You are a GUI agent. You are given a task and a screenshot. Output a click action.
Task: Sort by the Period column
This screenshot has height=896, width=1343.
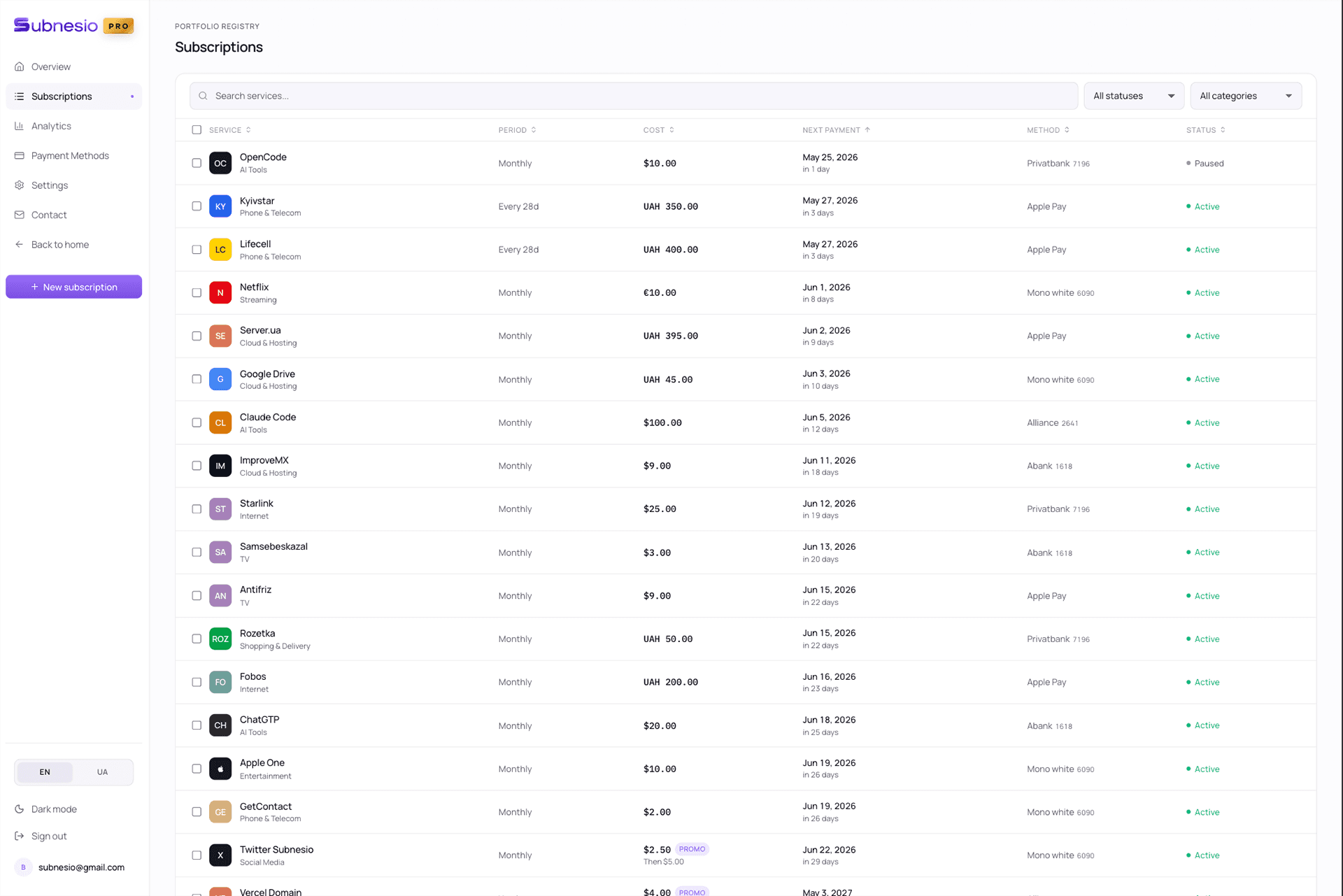coord(517,130)
